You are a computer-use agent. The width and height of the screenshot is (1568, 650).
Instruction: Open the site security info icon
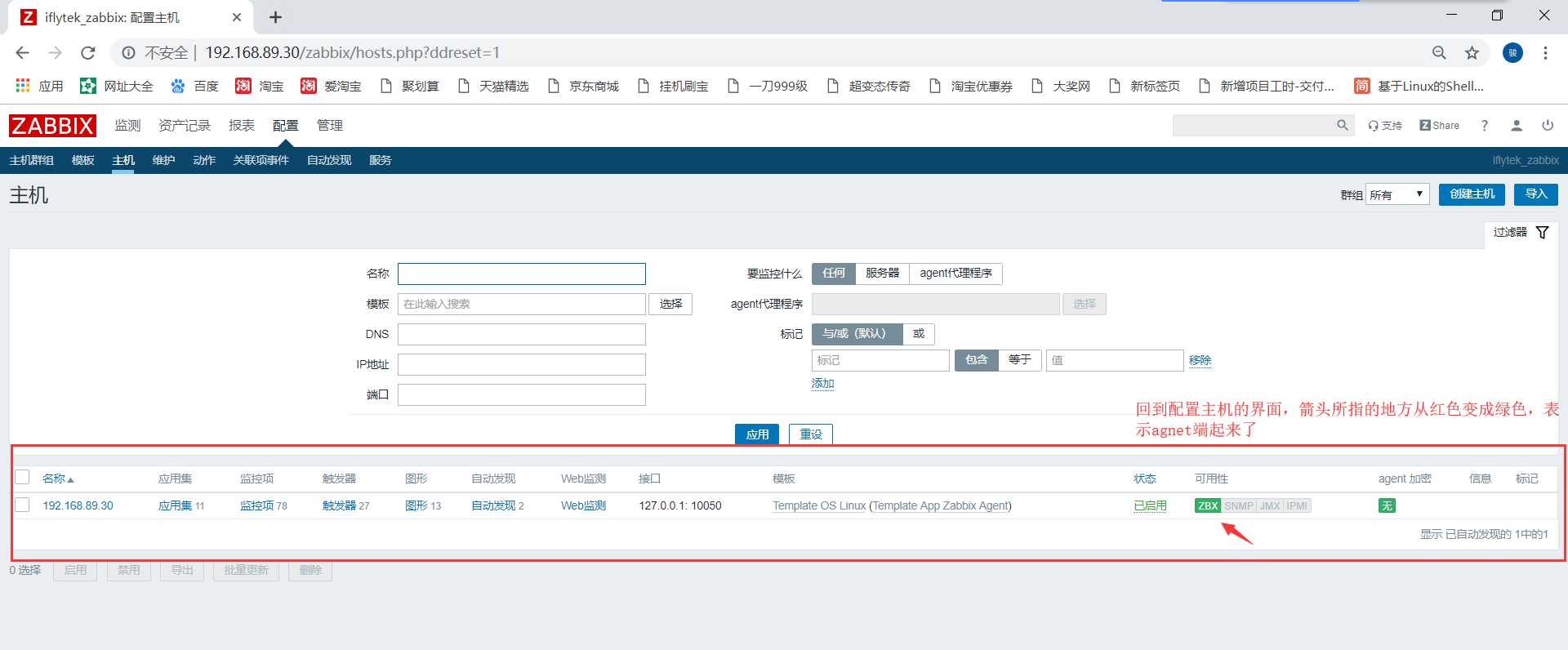click(128, 53)
